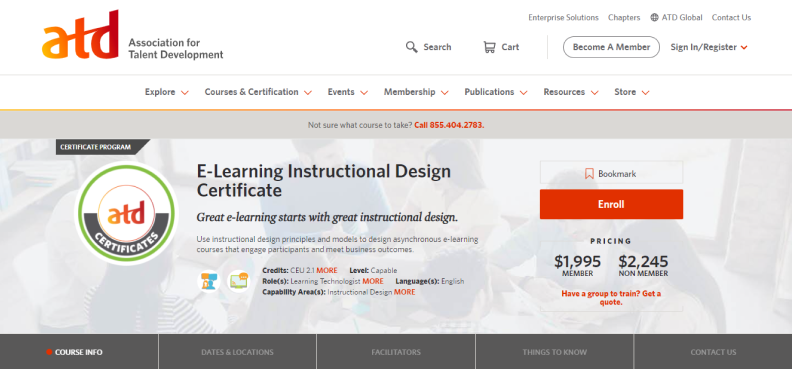Click the $1,995 member price
The height and width of the screenshot is (369, 792).
click(x=577, y=261)
